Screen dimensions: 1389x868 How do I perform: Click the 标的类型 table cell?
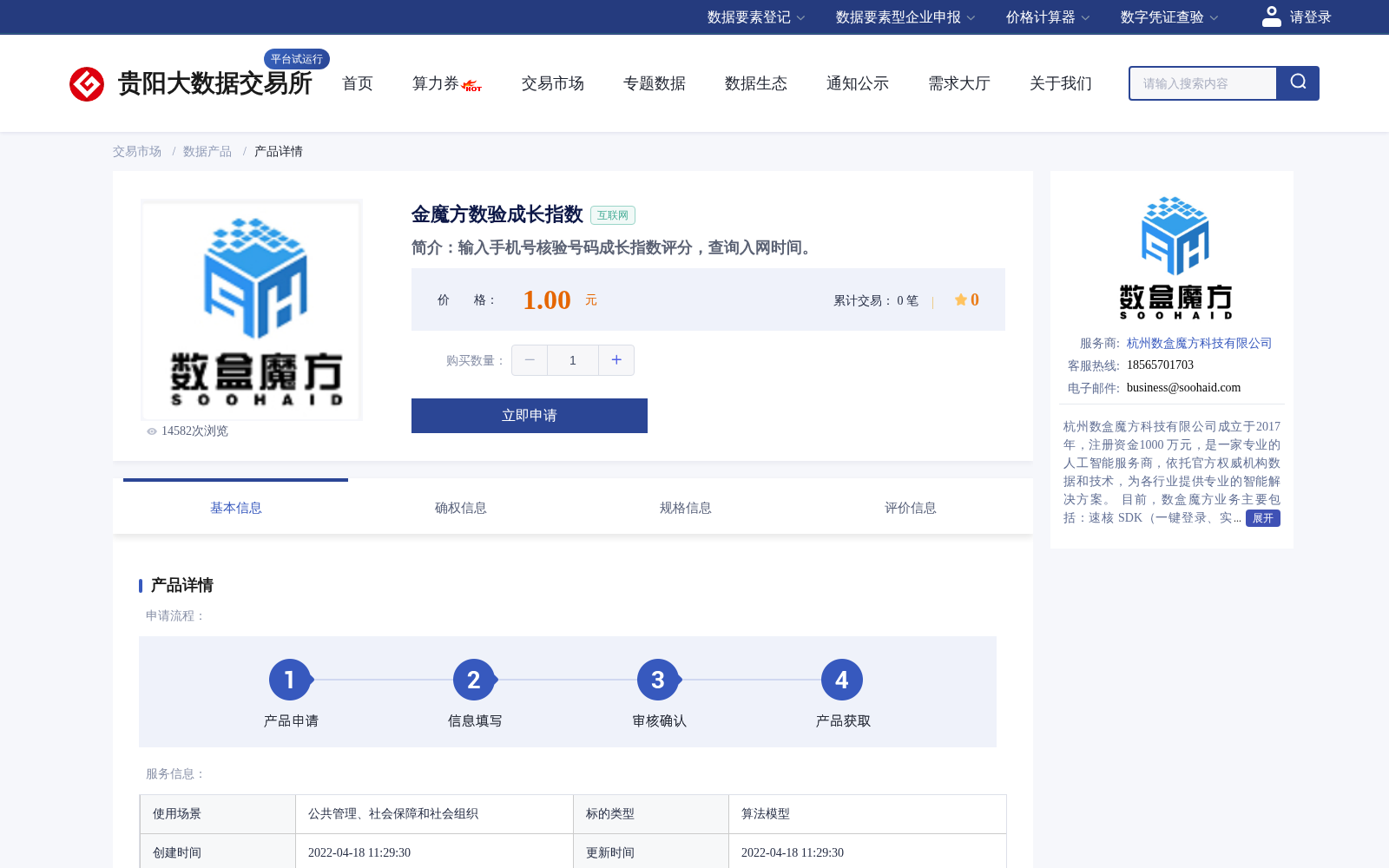[651, 814]
